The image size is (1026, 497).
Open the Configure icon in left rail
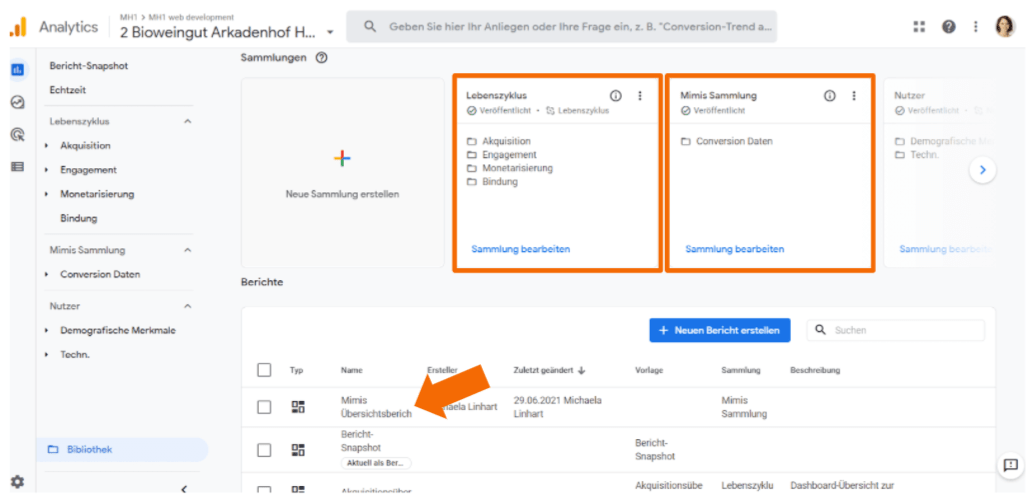pyautogui.click(x=17, y=166)
